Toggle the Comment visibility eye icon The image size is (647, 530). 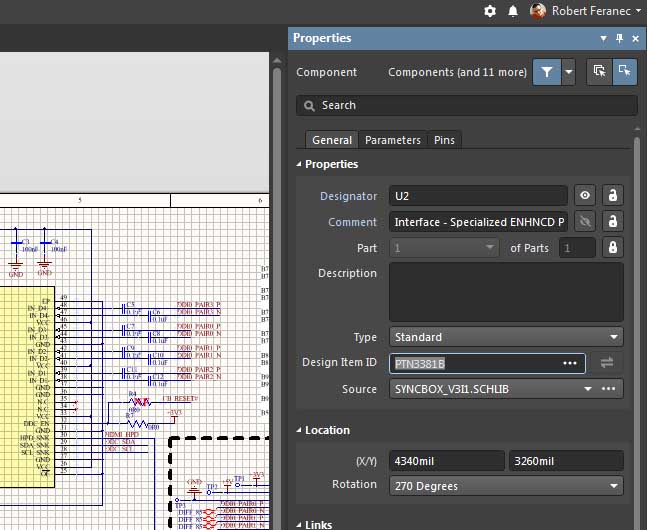point(586,222)
